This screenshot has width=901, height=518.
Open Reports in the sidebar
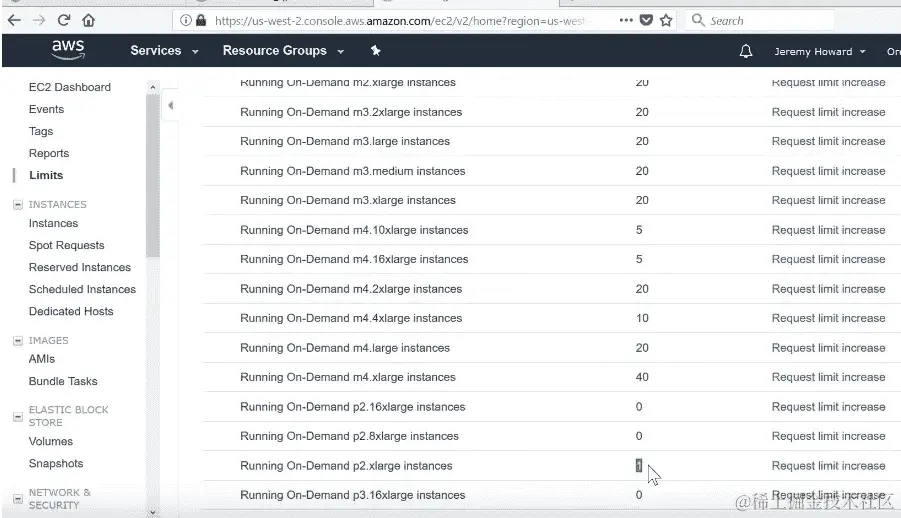(x=49, y=153)
